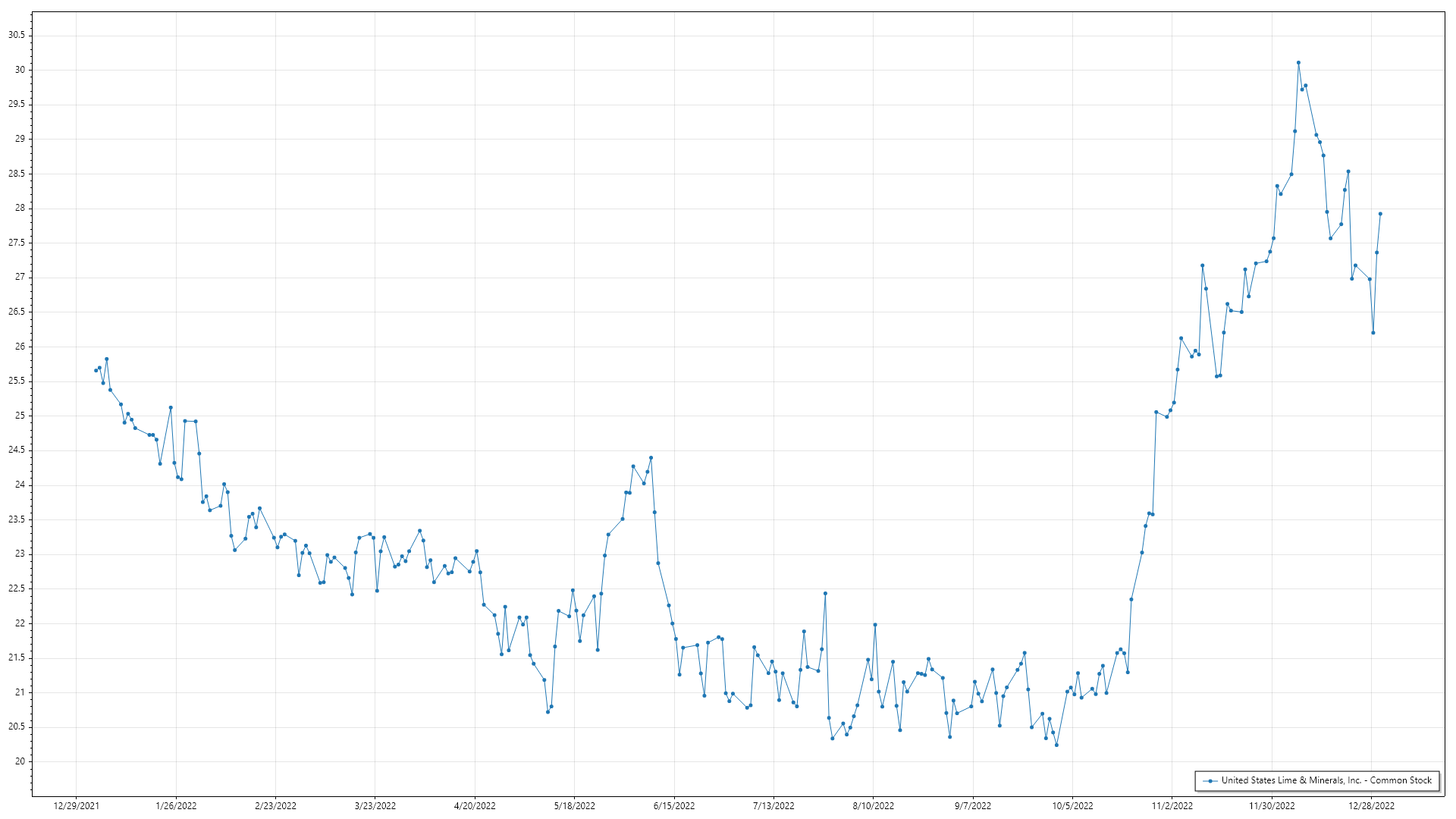Click the 3/23/2022 x-axis date
Screen dimensions: 1456x819
pos(375,806)
